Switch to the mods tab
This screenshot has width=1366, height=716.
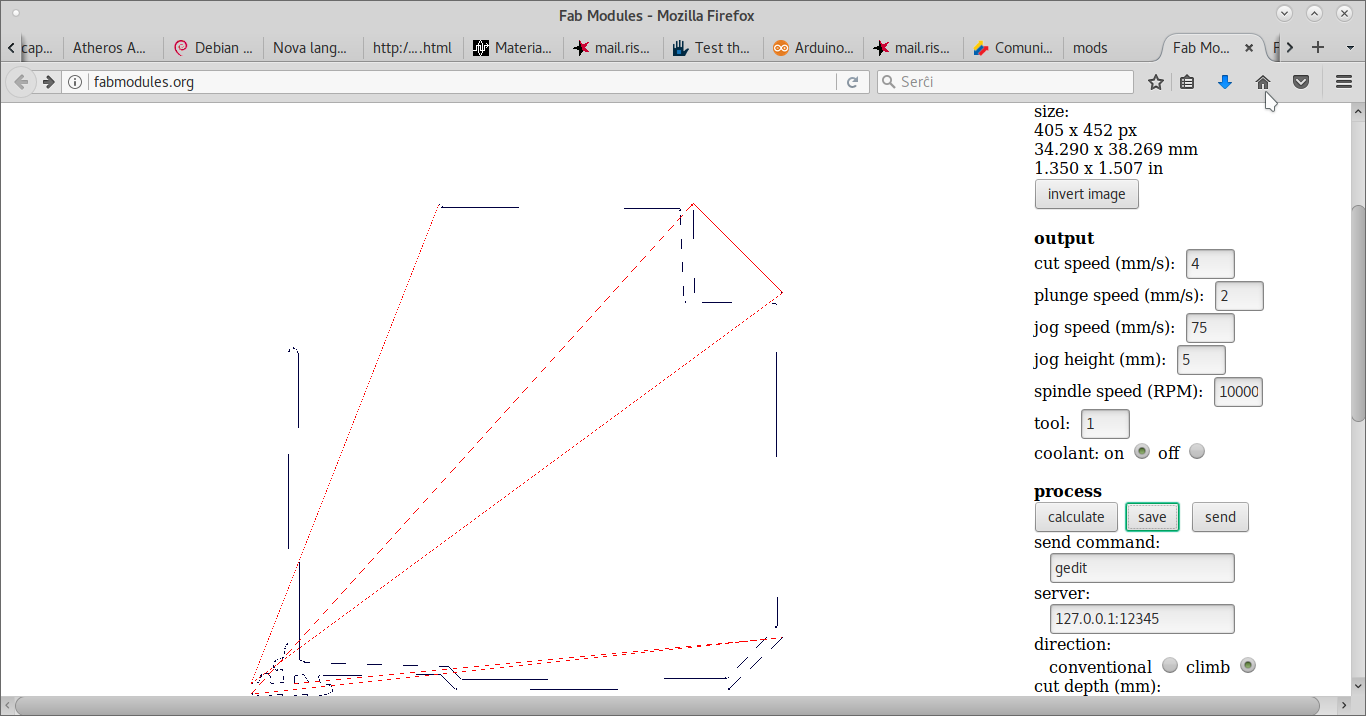(1110, 47)
